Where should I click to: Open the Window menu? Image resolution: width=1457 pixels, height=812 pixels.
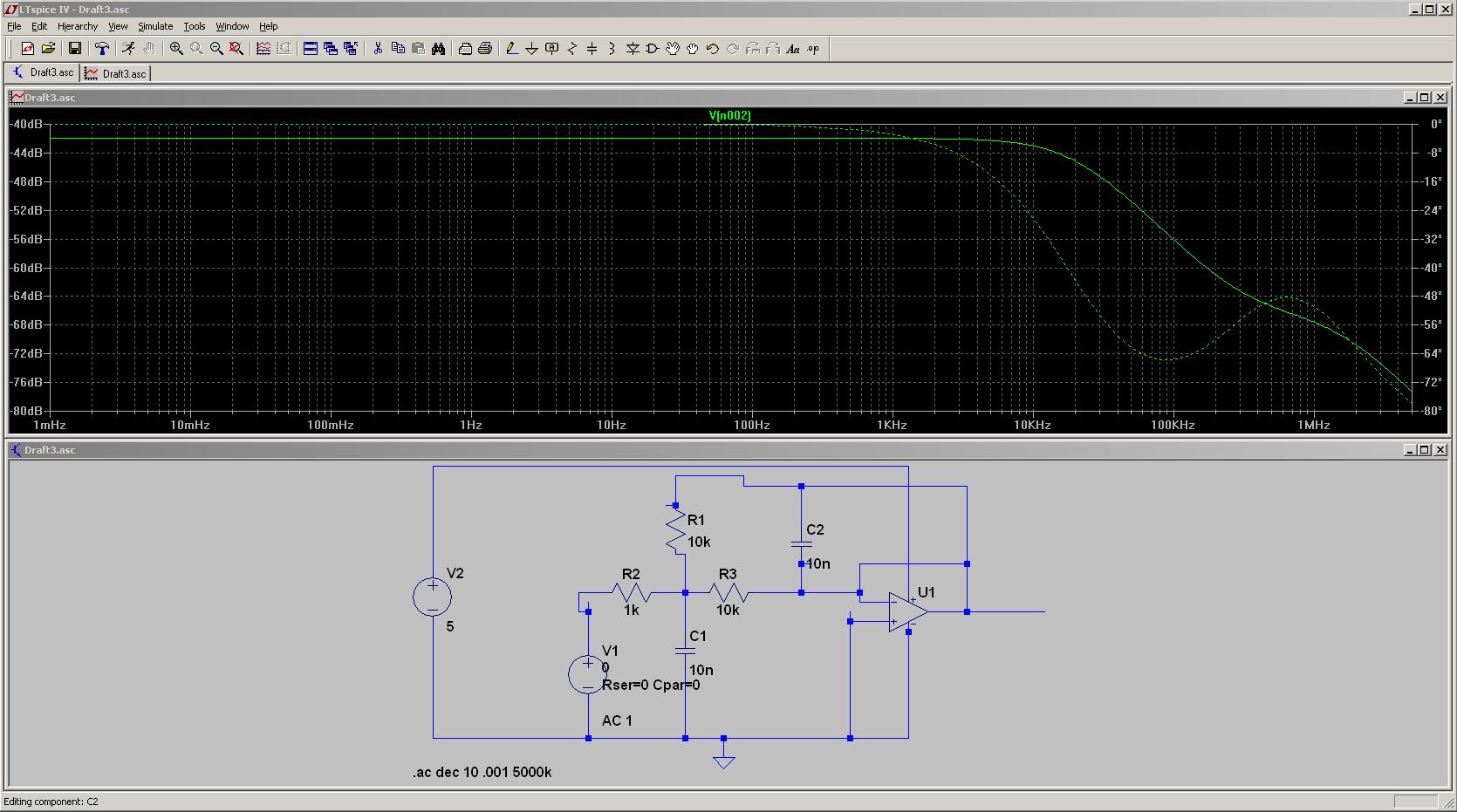233,26
